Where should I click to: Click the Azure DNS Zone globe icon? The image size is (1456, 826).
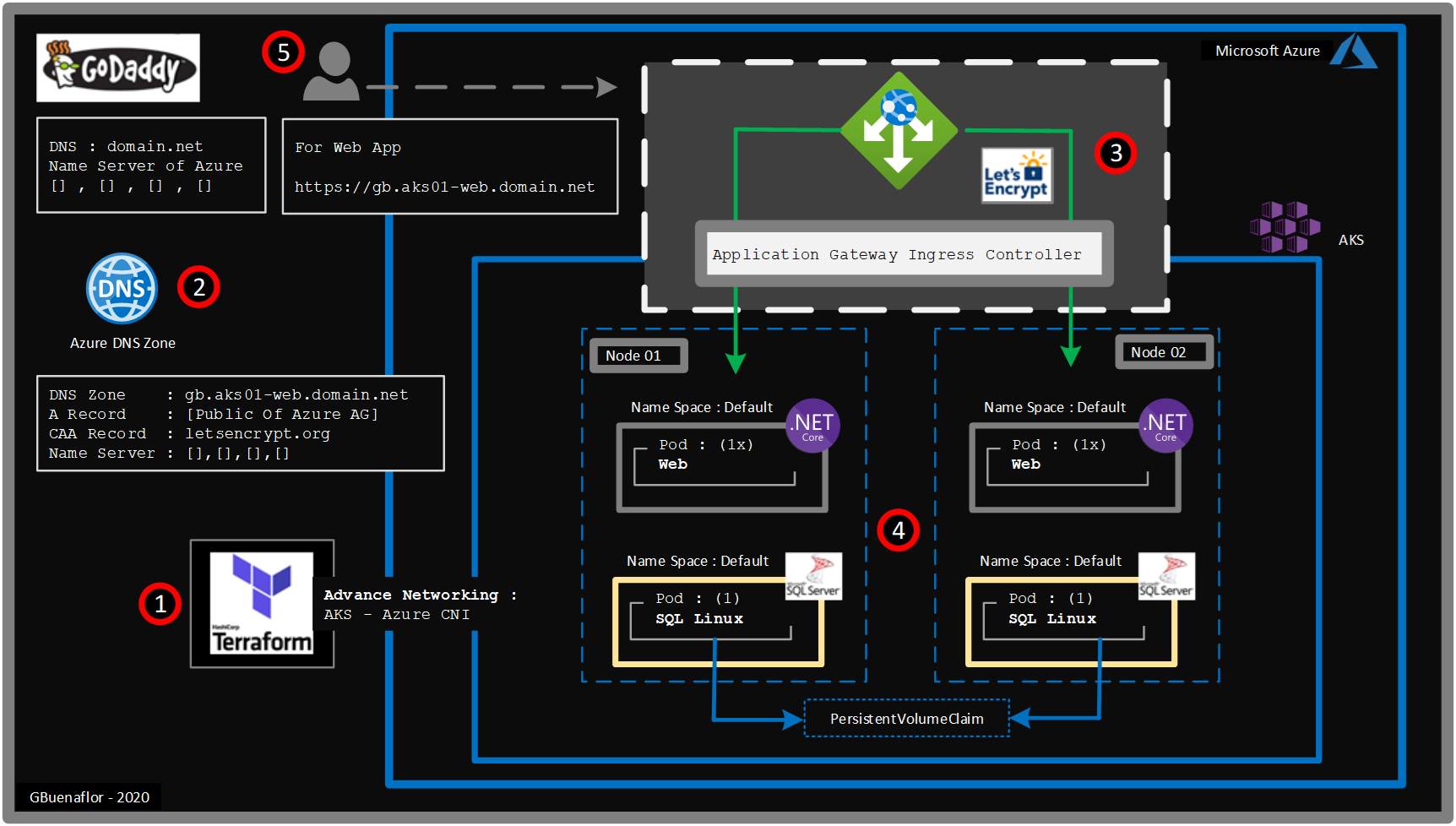[122, 289]
